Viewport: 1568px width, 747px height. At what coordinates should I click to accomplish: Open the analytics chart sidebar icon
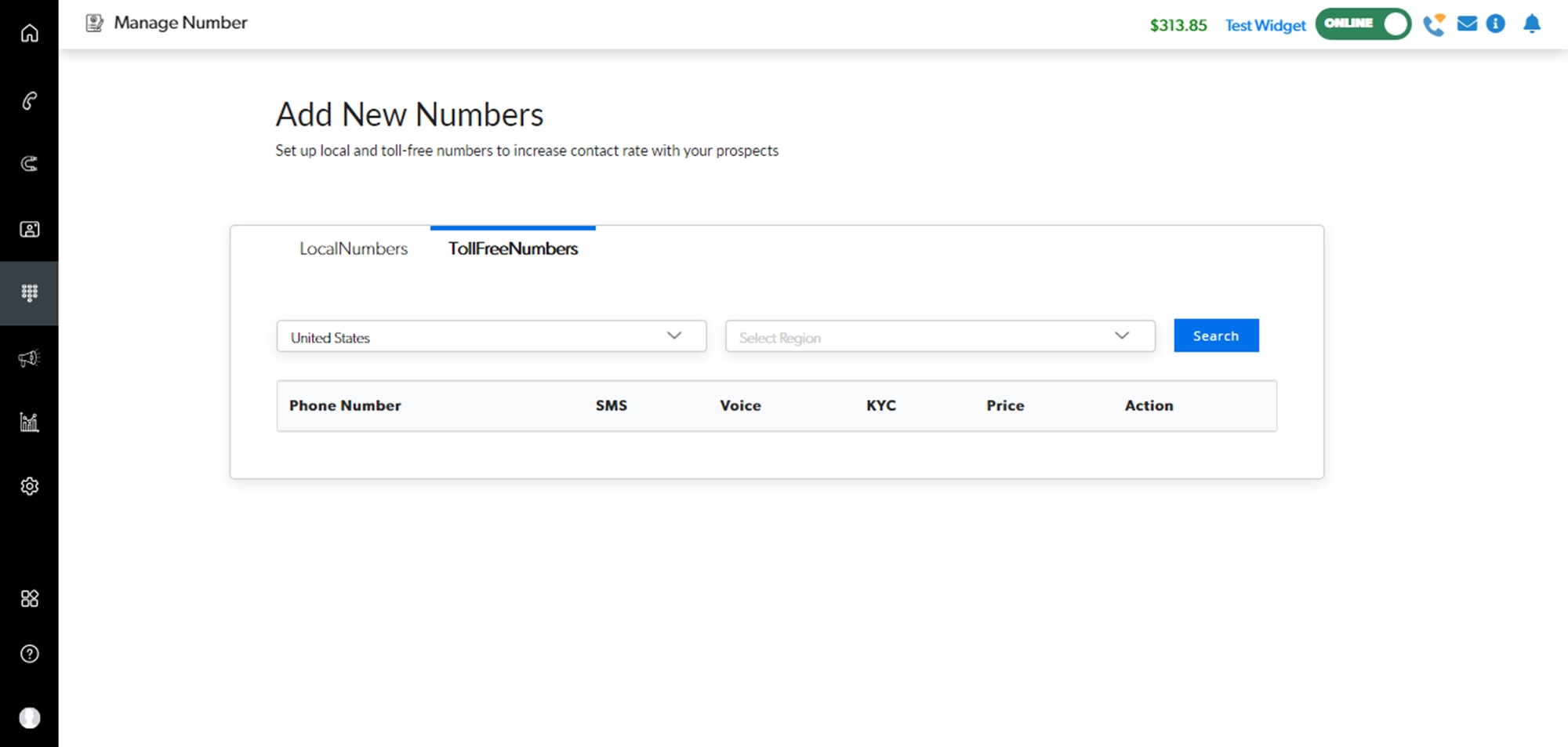coord(29,422)
